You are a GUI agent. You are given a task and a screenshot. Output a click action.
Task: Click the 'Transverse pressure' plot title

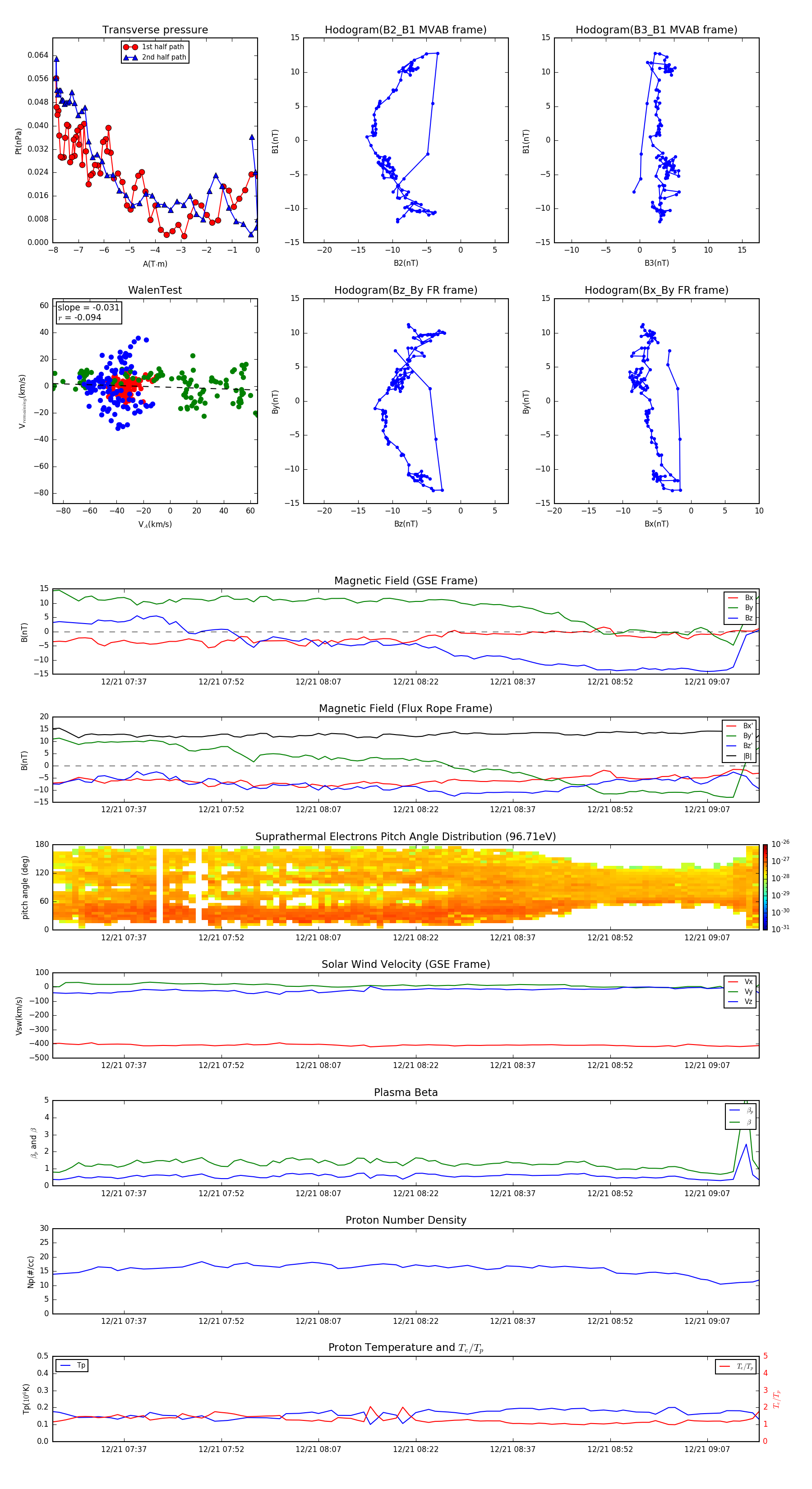tap(155, 30)
